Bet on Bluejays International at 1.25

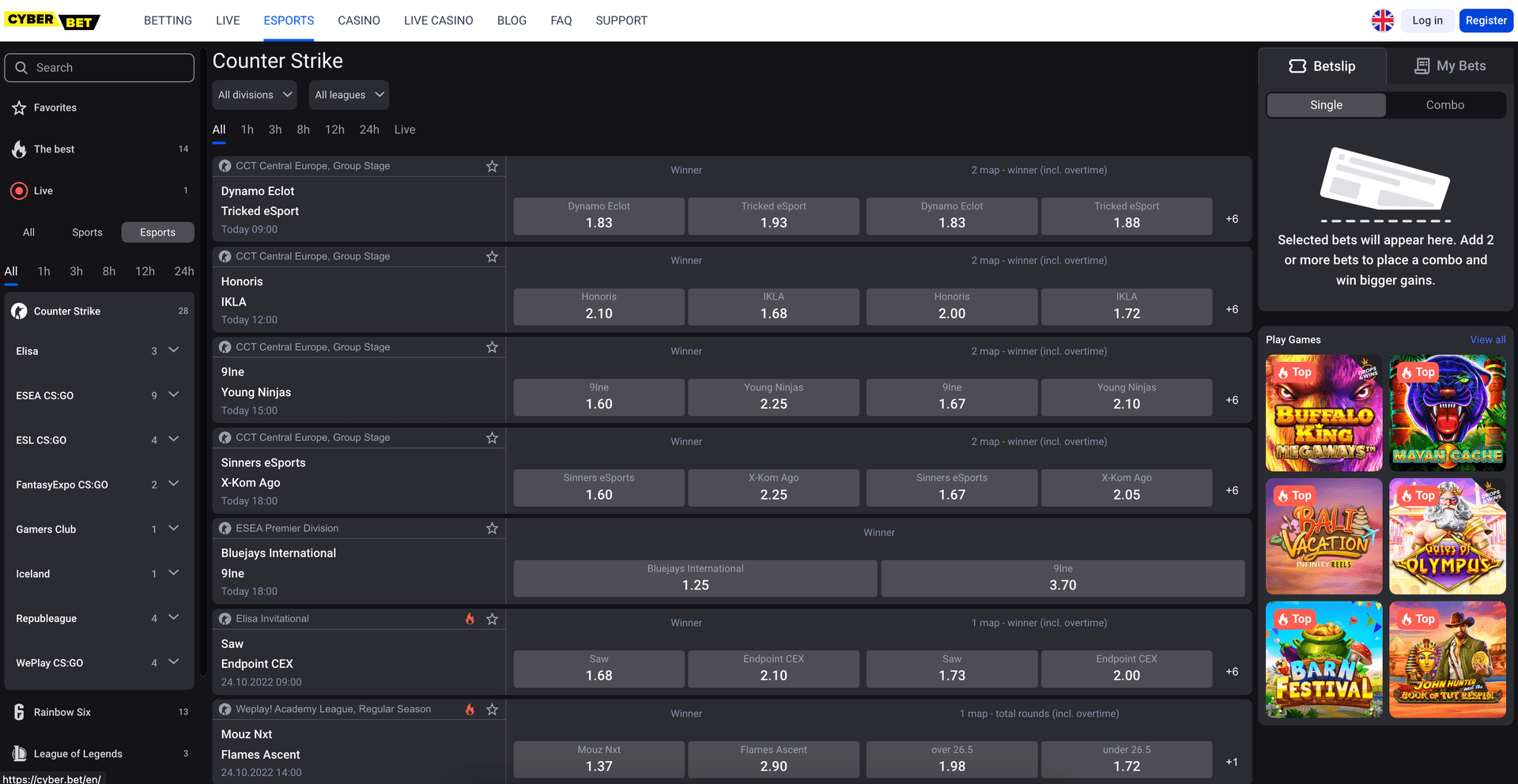click(x=695, y=579)
